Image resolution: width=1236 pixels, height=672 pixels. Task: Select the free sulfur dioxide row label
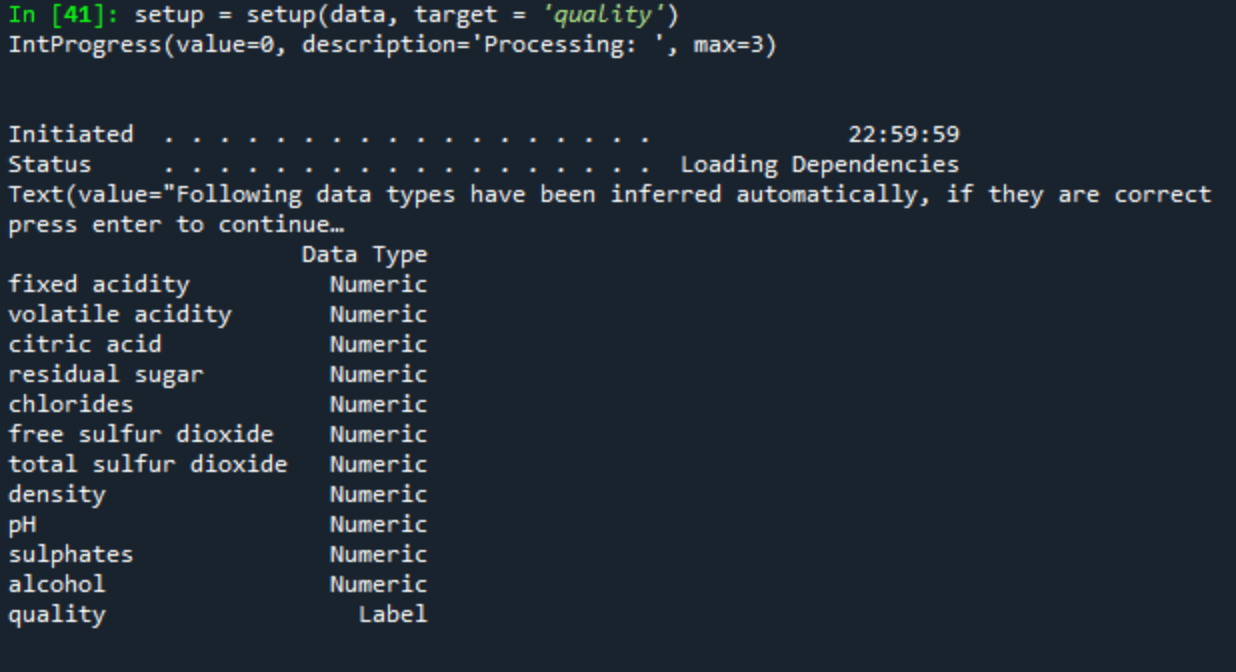tap(140, 435)
